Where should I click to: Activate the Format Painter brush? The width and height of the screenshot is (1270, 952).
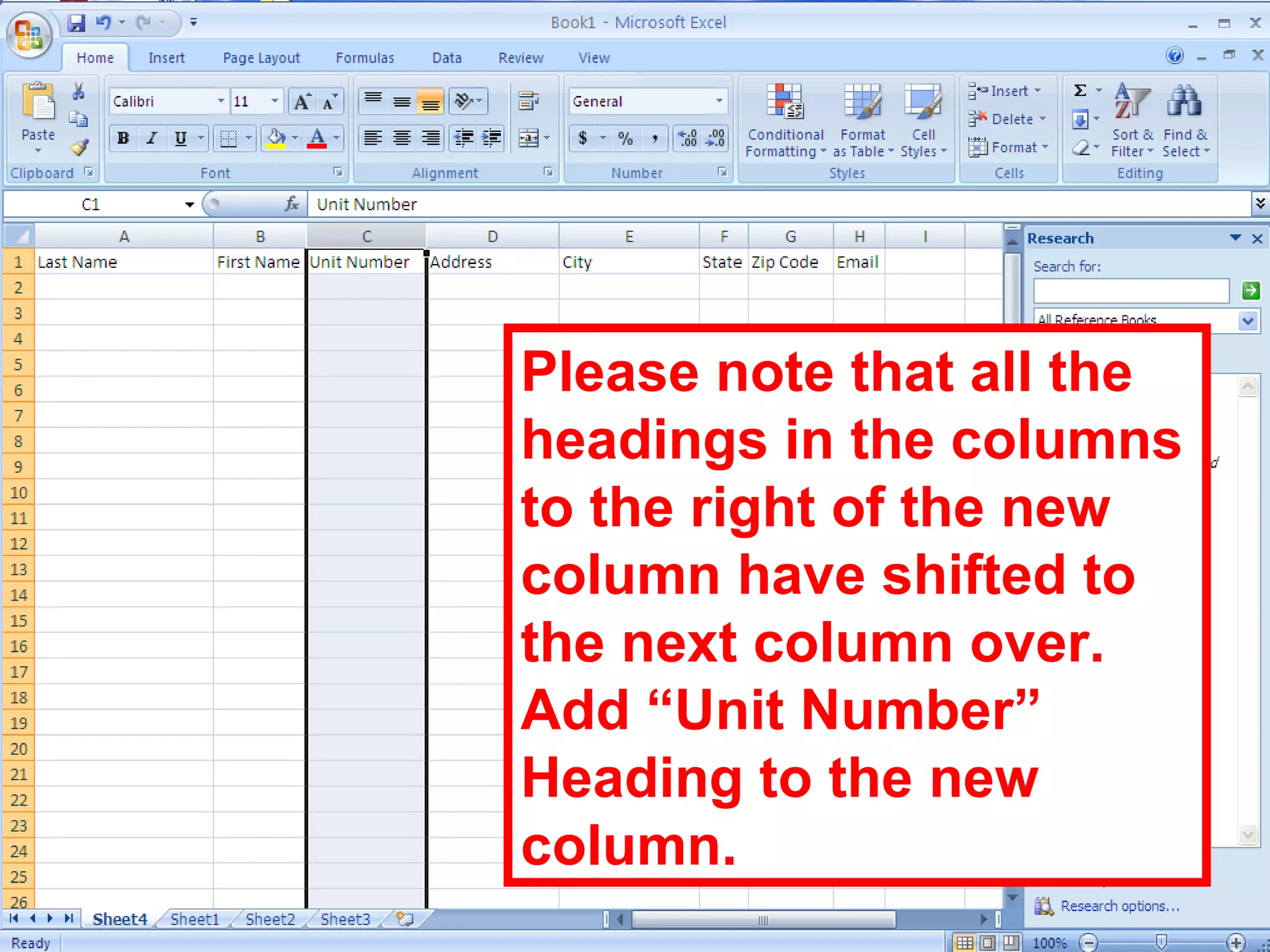tap(79, 148)
